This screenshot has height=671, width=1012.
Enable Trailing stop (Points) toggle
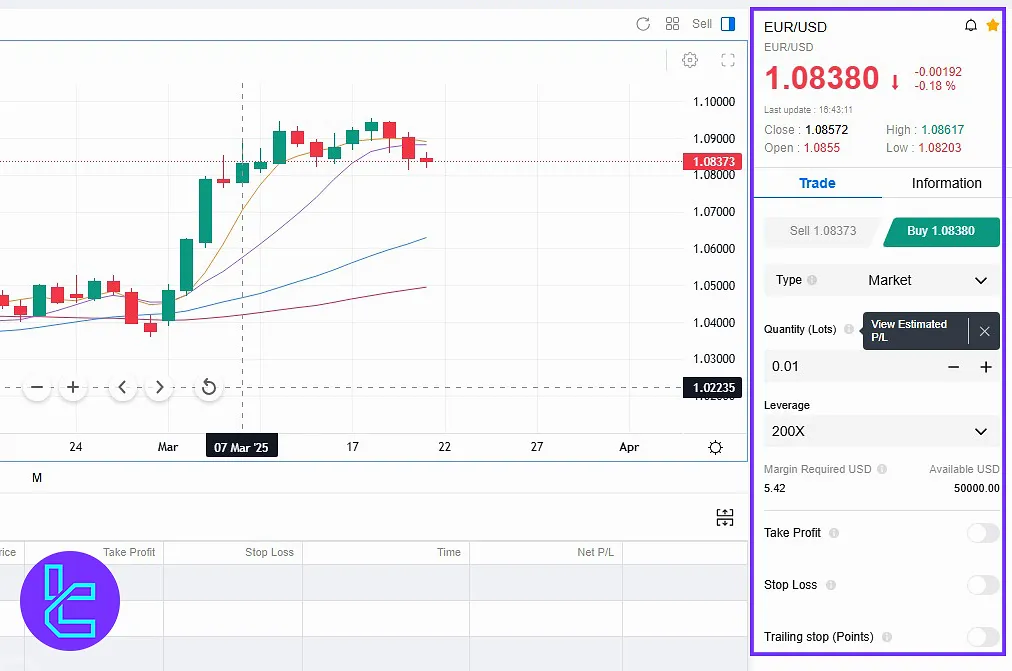(982, 637)
